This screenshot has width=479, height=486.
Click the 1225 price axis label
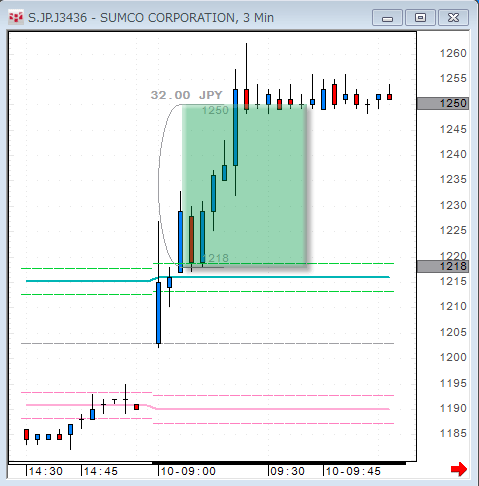tap(453, 230)
